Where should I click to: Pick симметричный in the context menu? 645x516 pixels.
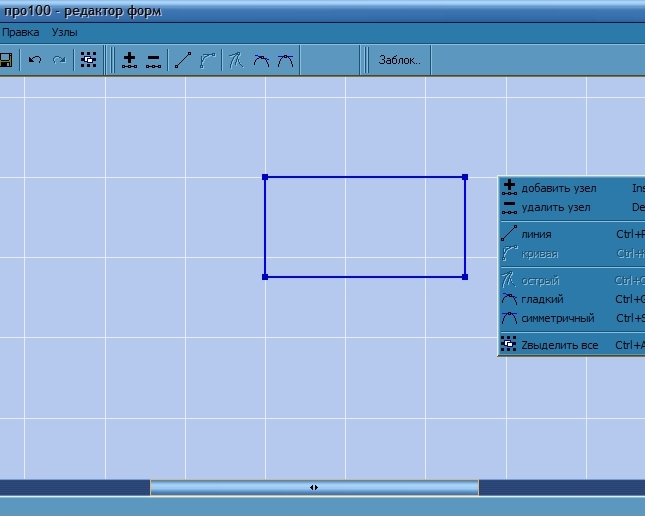click(557, 318)
